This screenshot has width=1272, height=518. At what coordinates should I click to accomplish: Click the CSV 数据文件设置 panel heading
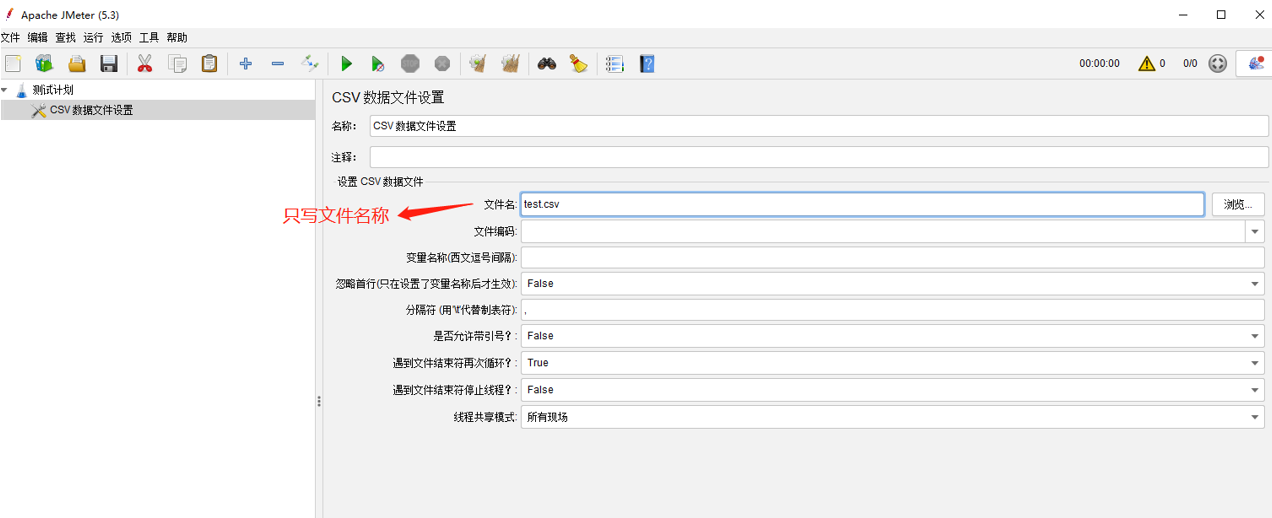(x=388, y=97)
